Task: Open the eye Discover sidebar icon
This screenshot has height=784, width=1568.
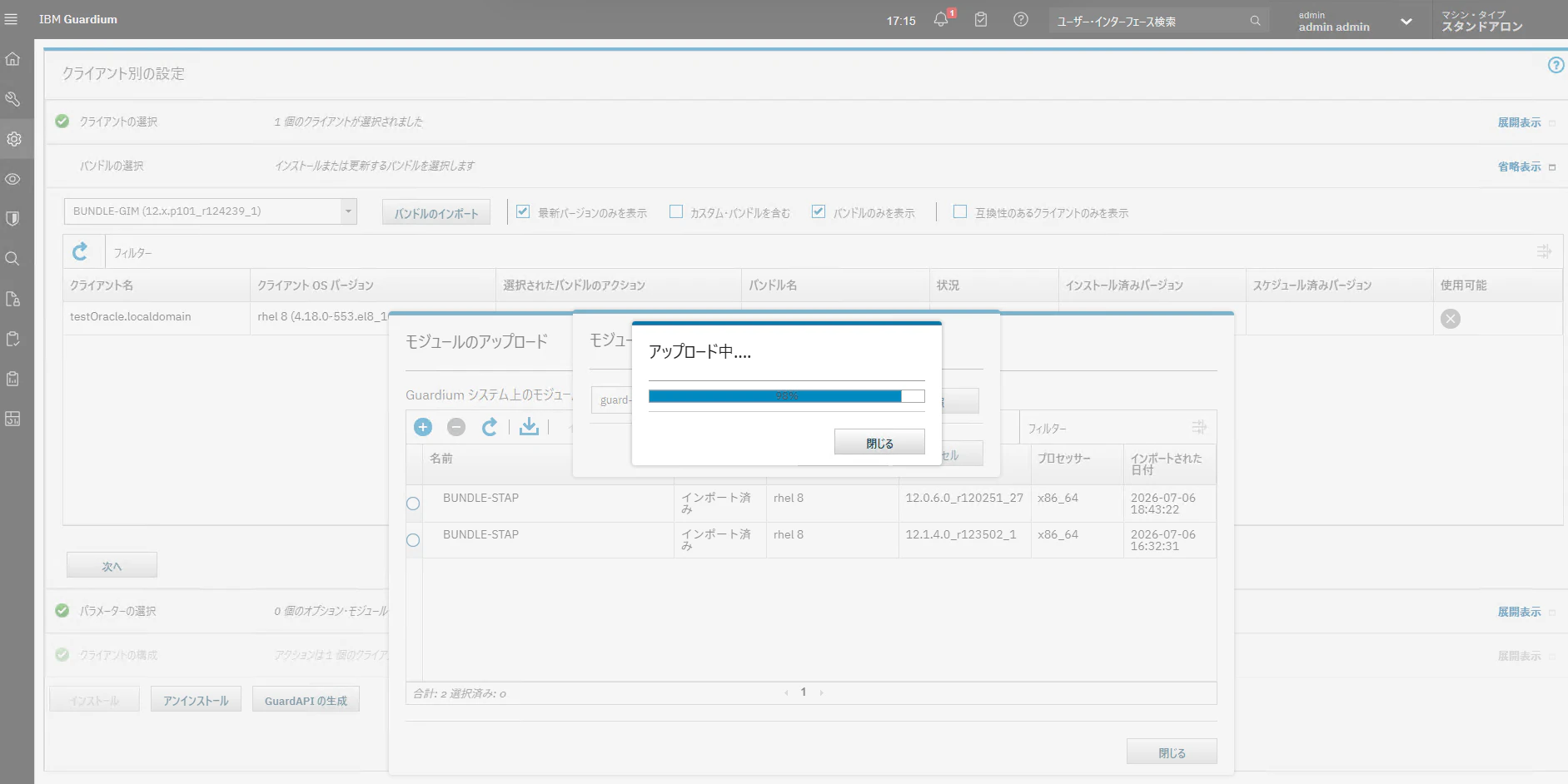Action: 12,179
